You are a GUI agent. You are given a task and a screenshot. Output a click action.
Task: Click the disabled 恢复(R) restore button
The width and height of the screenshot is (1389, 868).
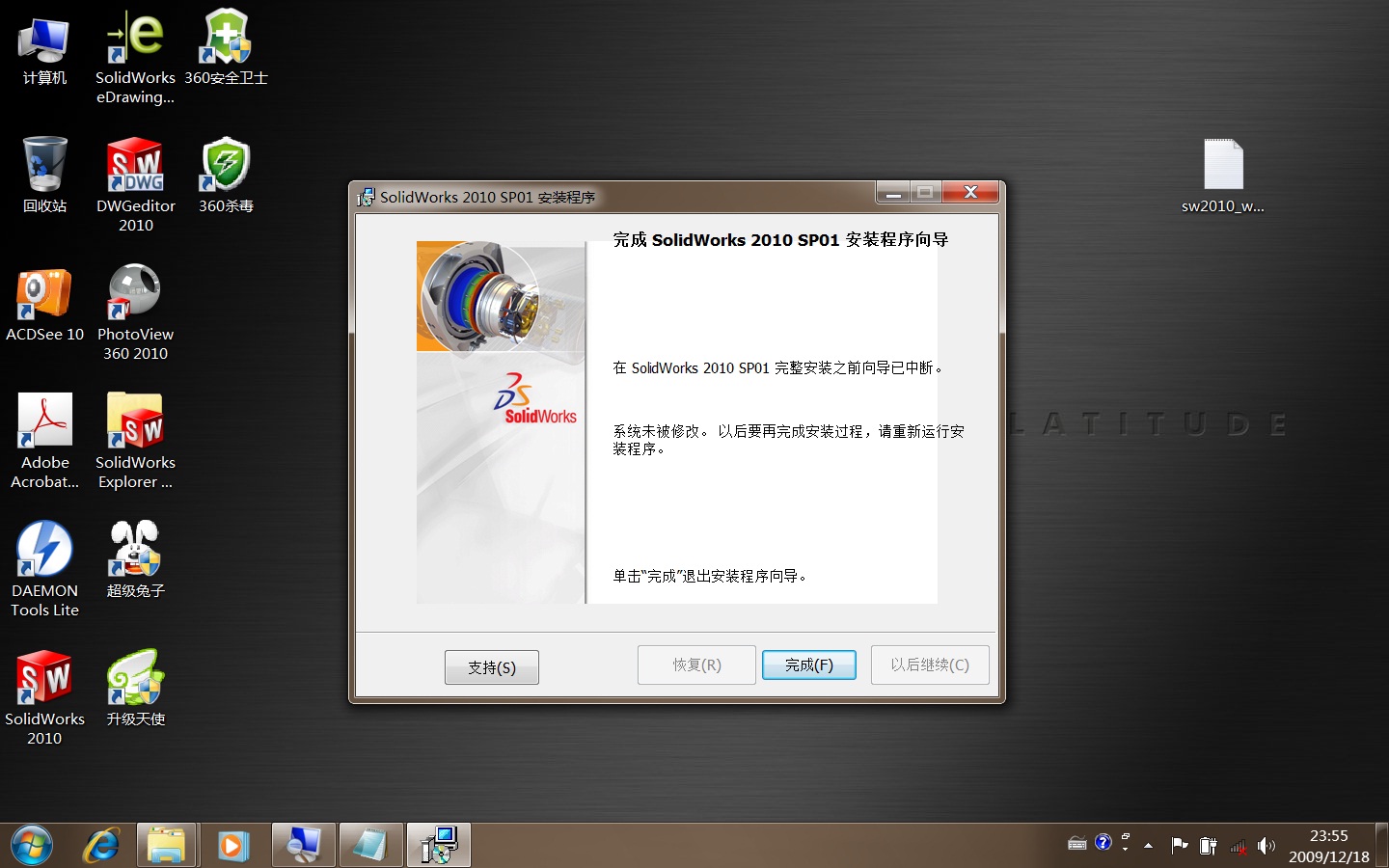pyautogui.click(x=696, y=665)
